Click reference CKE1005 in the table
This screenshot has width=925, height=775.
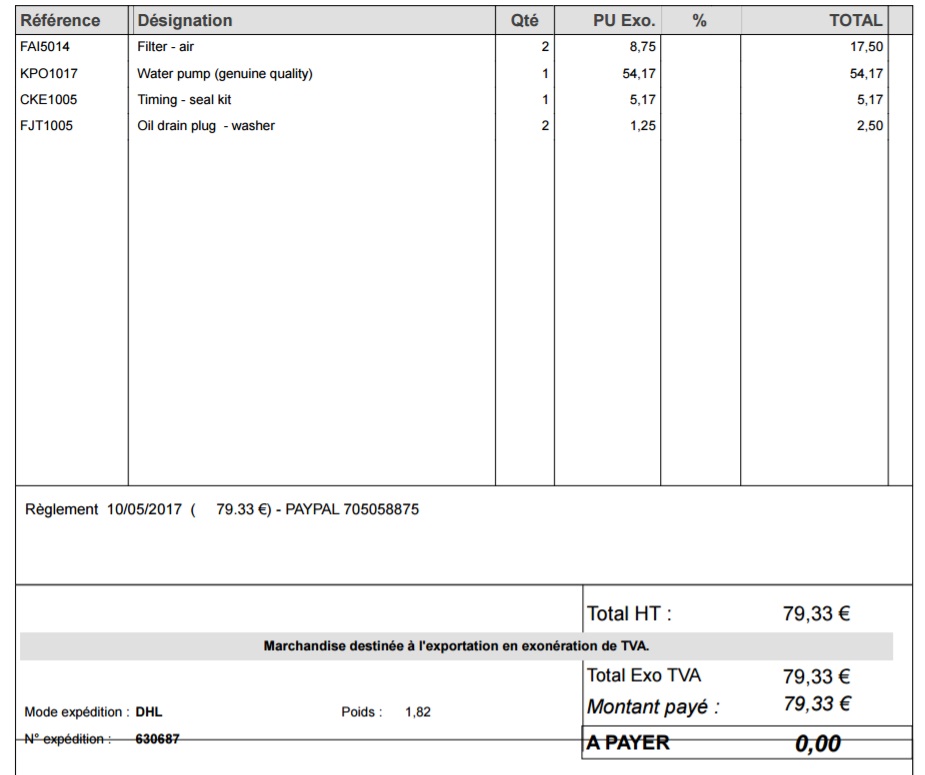(x=48, y=100)
